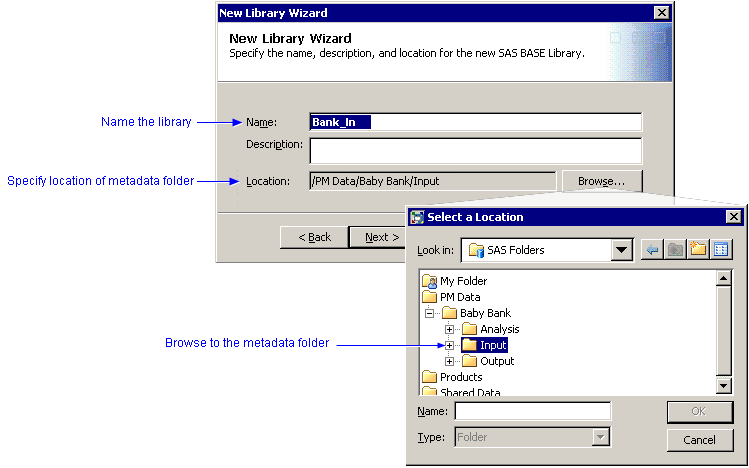Open the Type Folder dropdown
This screenshot has height=468, width=749.
tap(600, 436)
